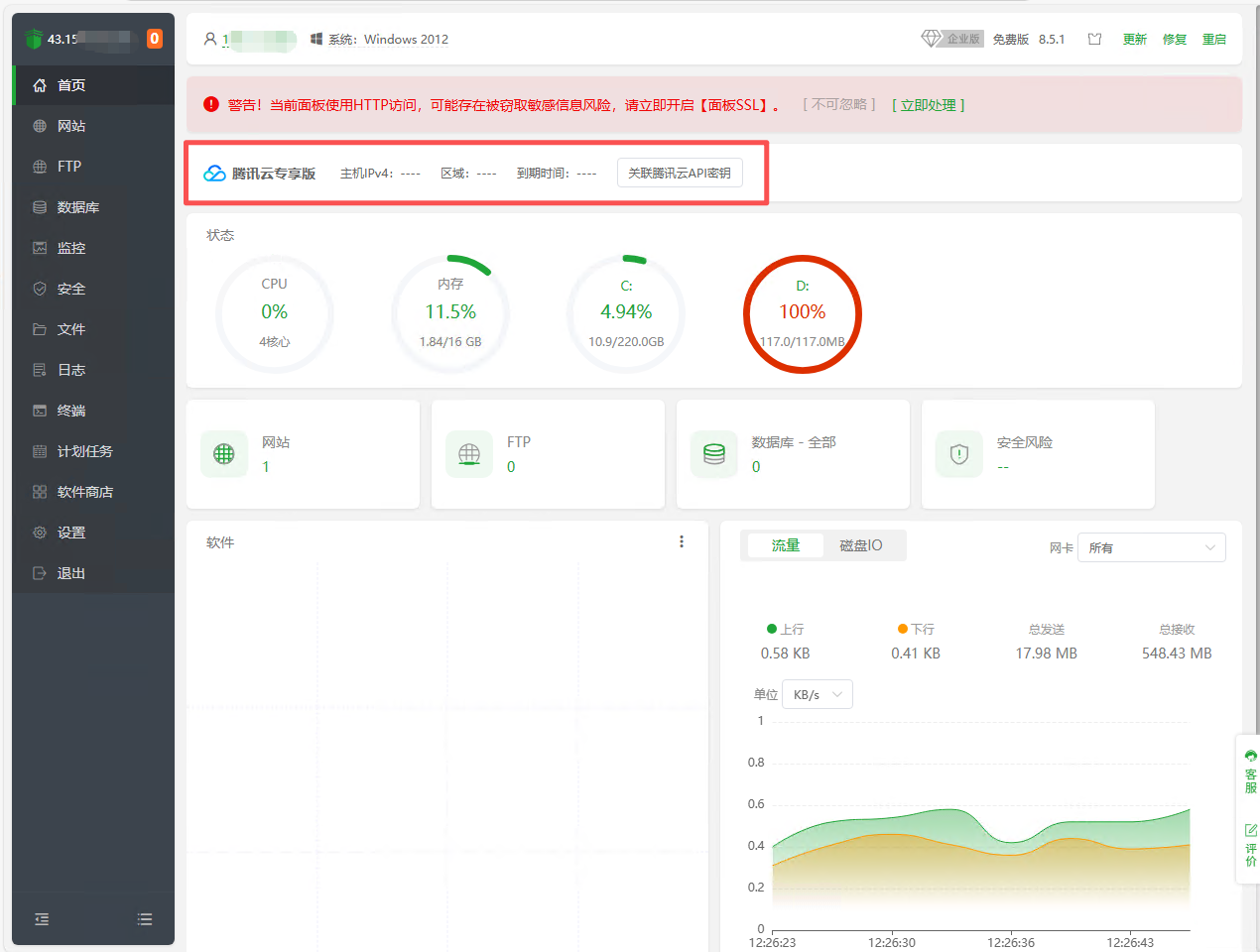Click the handle immediately link in warning
The width and height of the screenshot is (1260, 952).
click(x=928, y=105)
